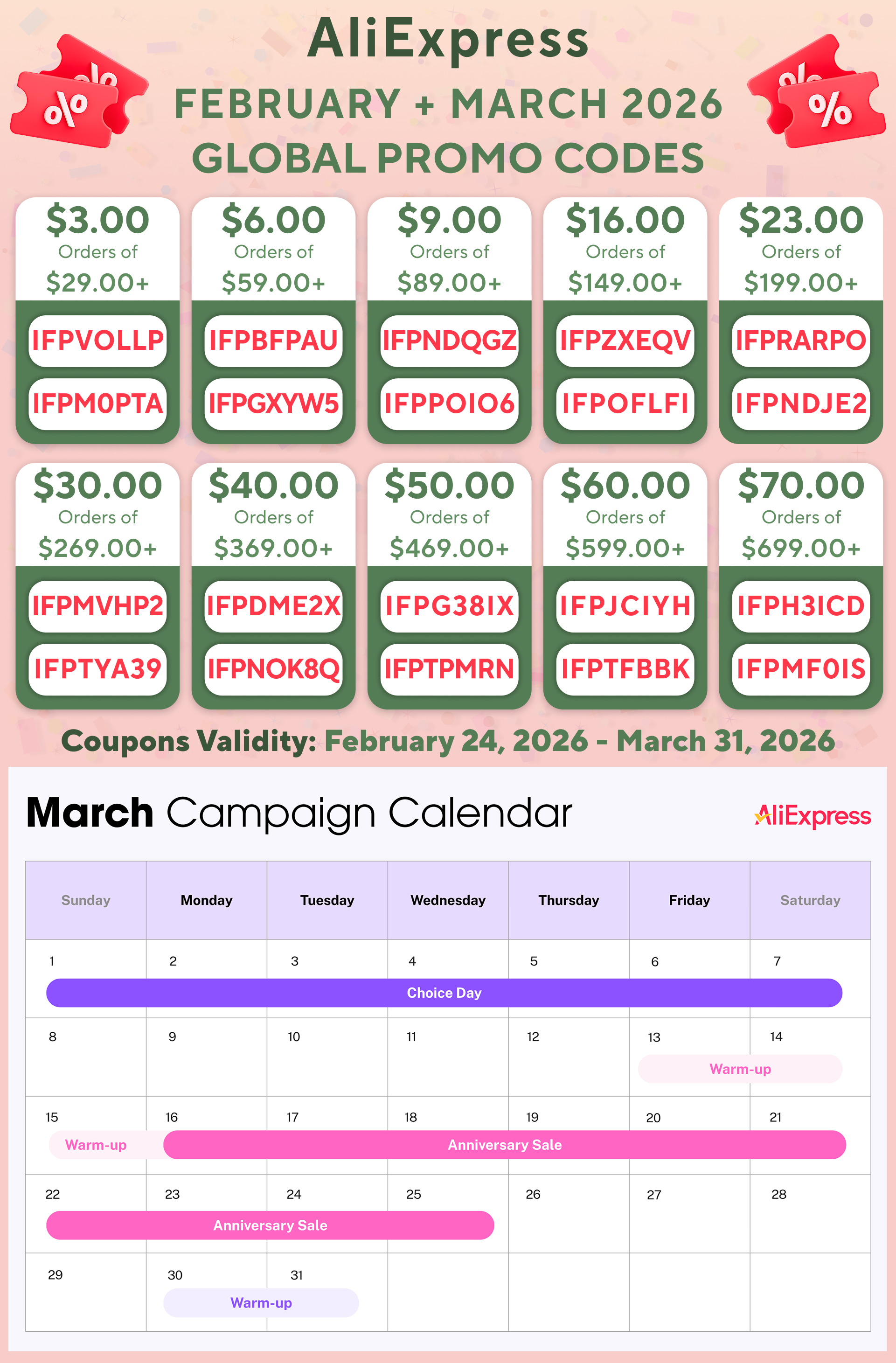Click the purple Warm-up bar on March 30-31
This screenshot has width=896, height=1363.
tap(261, 1303)
